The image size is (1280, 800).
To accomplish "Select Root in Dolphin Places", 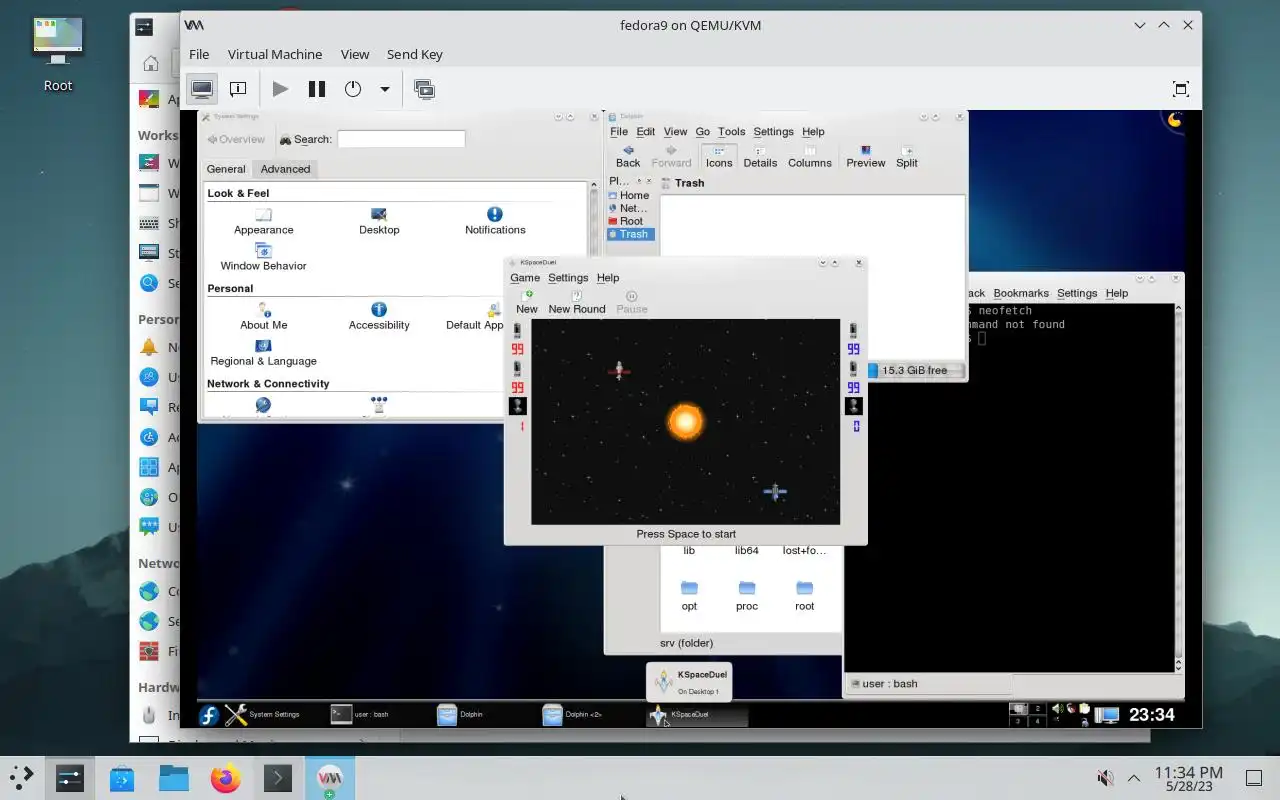I will pyautogui.click(x=629, y=221).
